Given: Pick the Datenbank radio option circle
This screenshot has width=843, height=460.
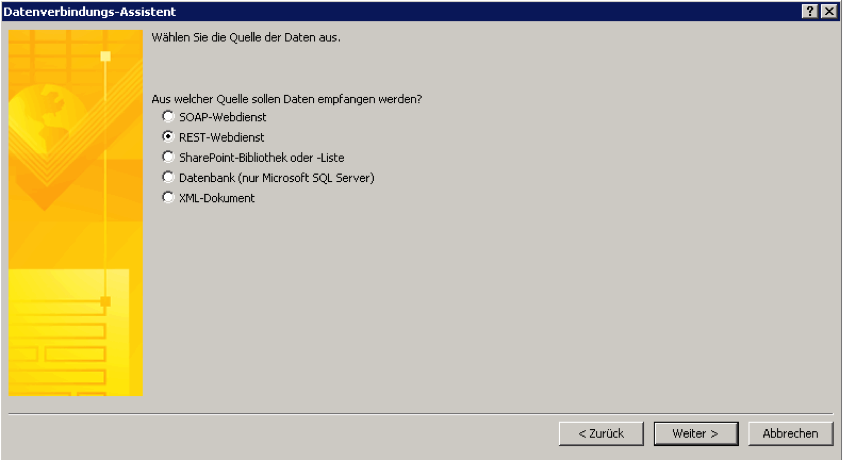Looking at the screenshot, I should [x=168, y=177].
